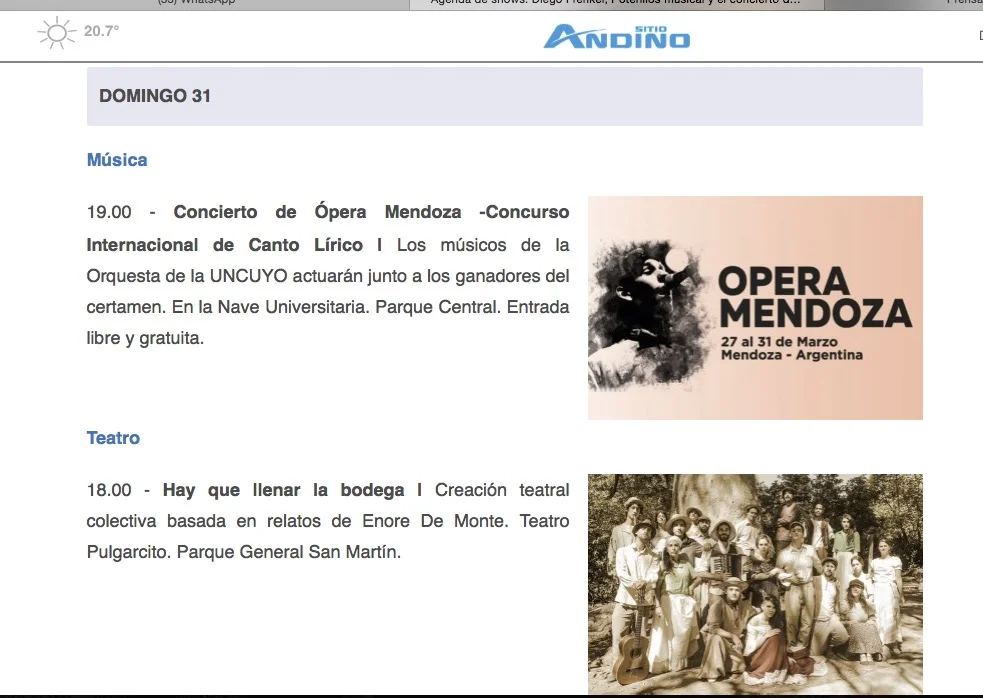Click the text 'Parque General San Martín'
983x698 pixels.
(287, 552)
